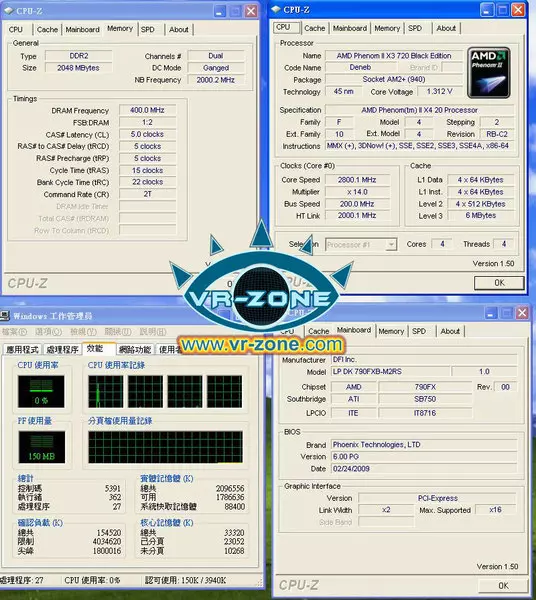Open About tab in mainboard window
536x600 pixels.
click(x=450, y=331)
